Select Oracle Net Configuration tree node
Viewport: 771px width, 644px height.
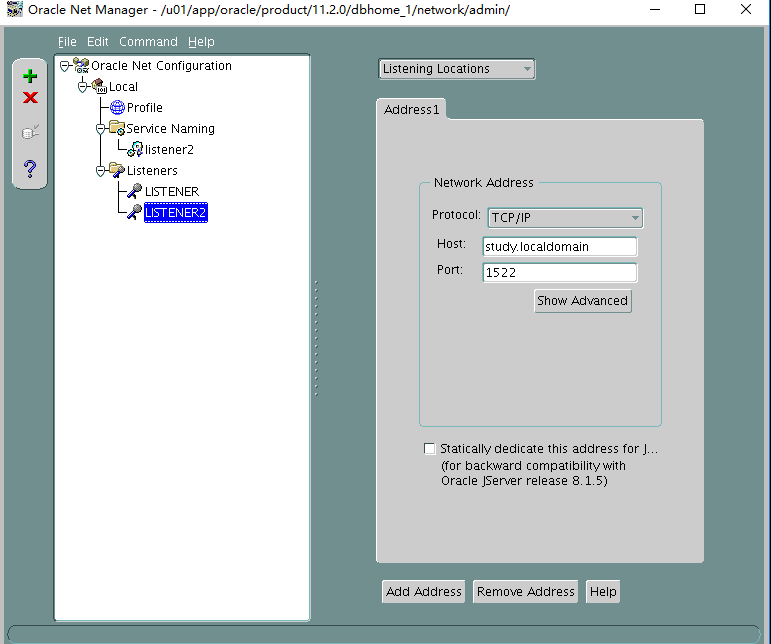161,65
